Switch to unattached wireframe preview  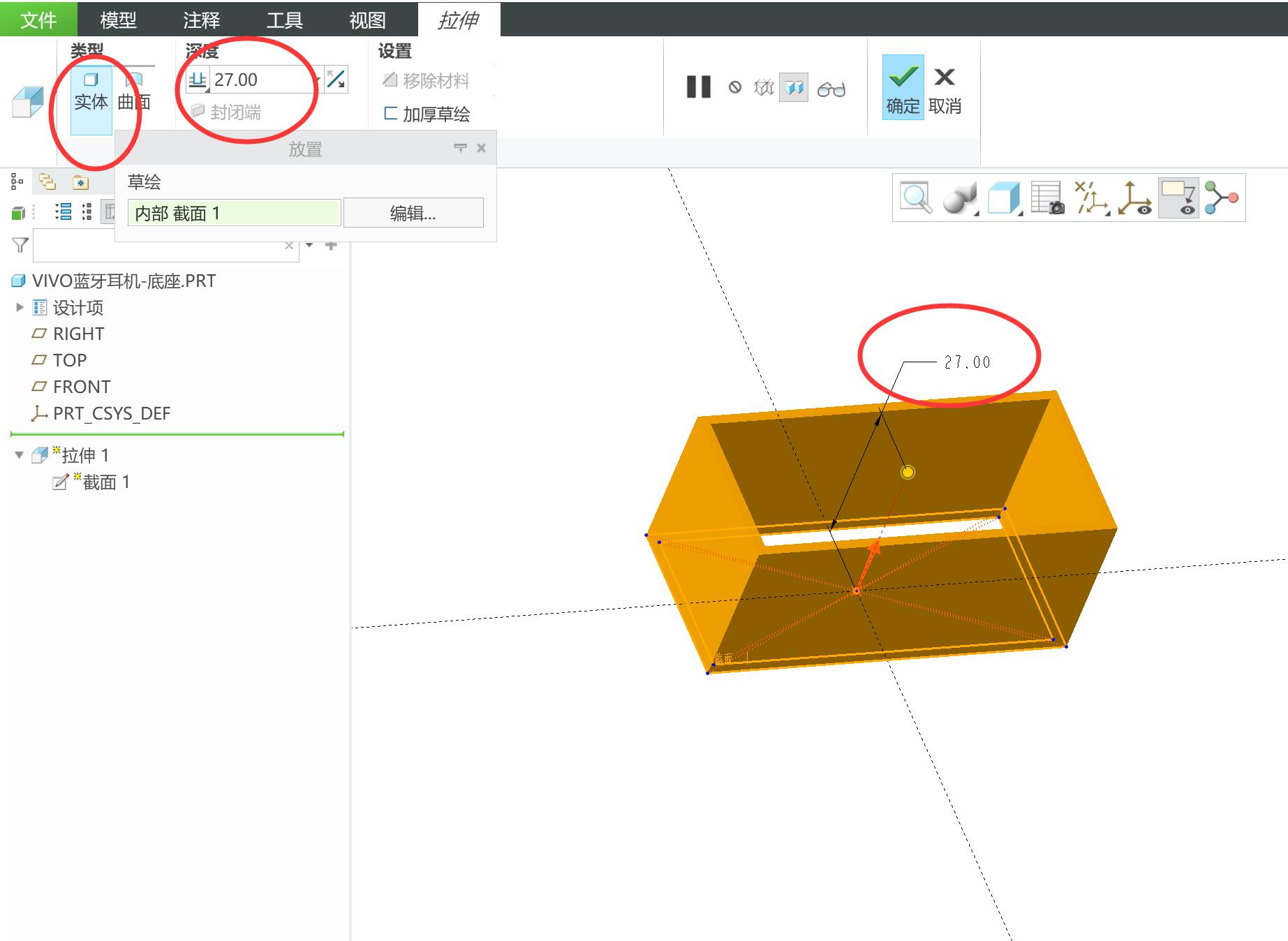(764, 88)
